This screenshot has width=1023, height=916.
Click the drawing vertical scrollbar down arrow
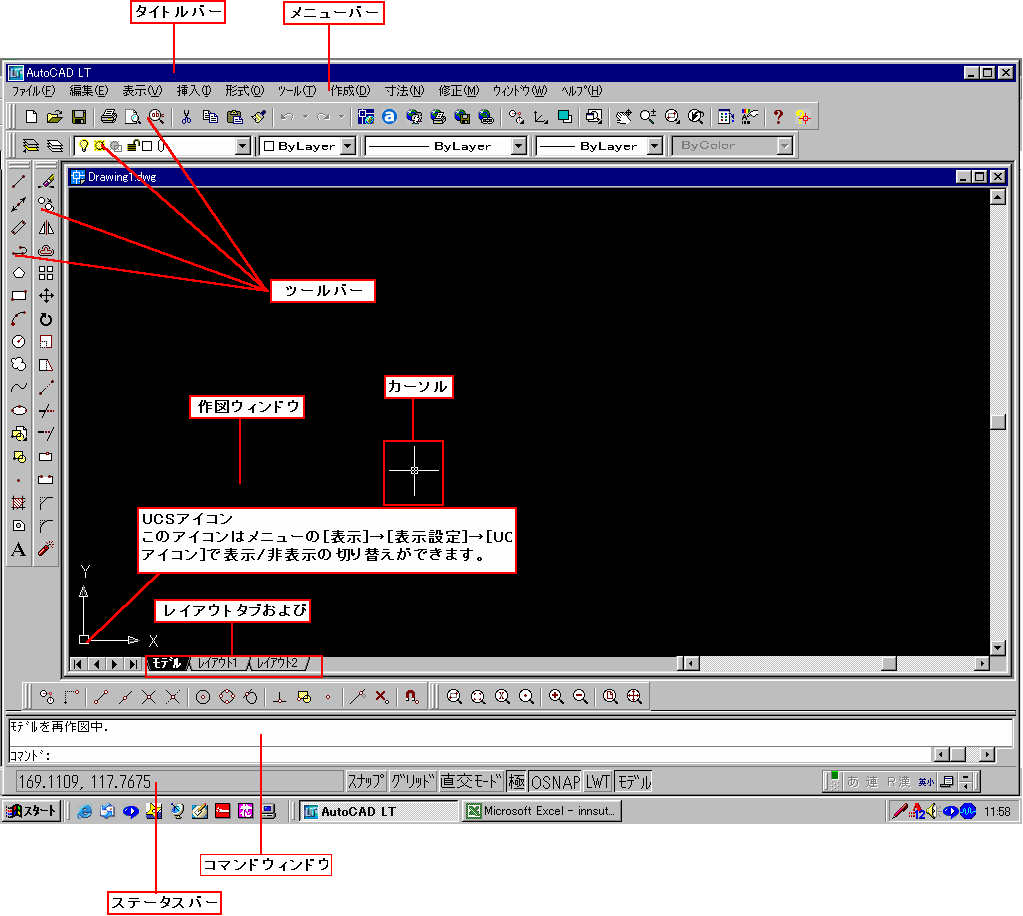point(998,648)
